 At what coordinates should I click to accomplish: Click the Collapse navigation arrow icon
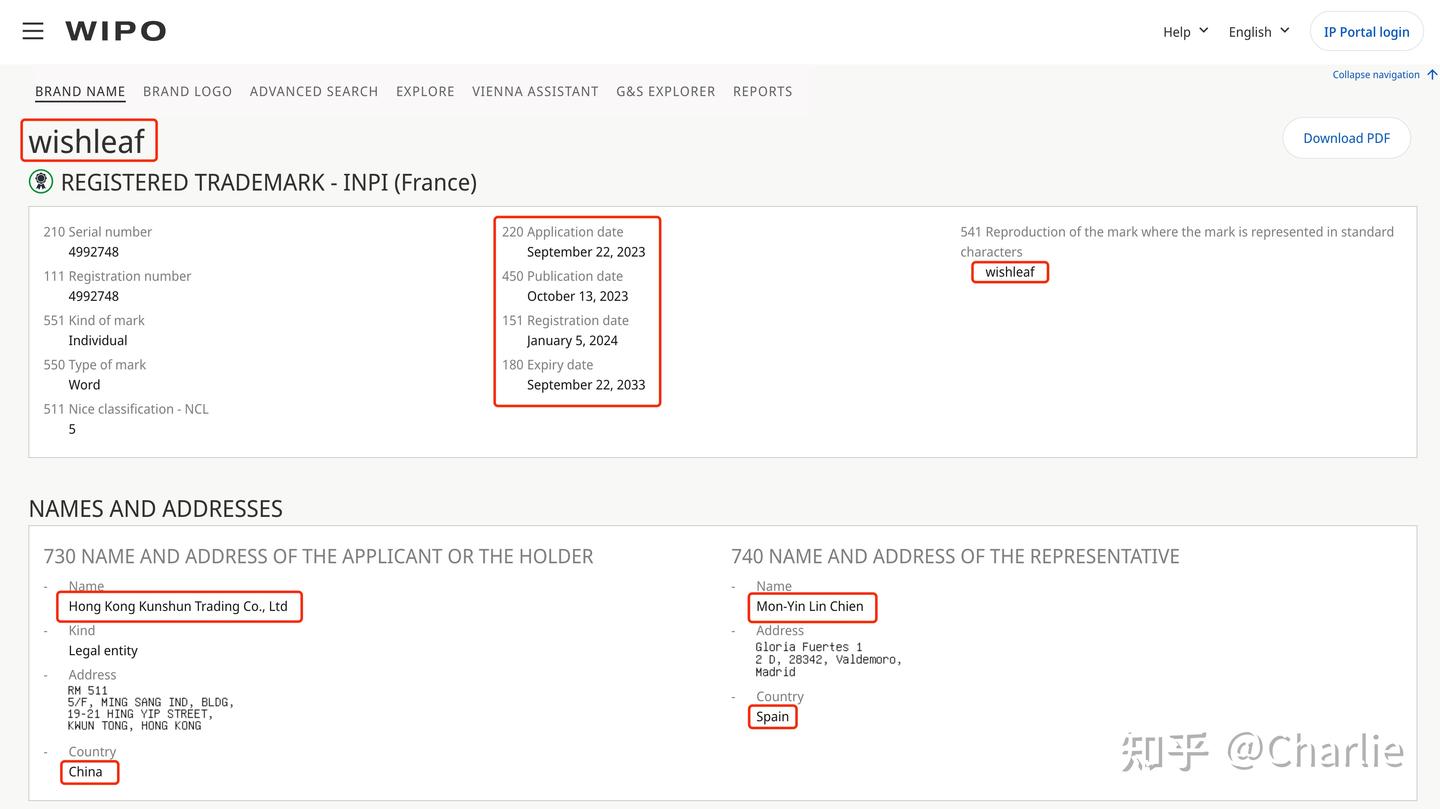(x=1432, y=74)
